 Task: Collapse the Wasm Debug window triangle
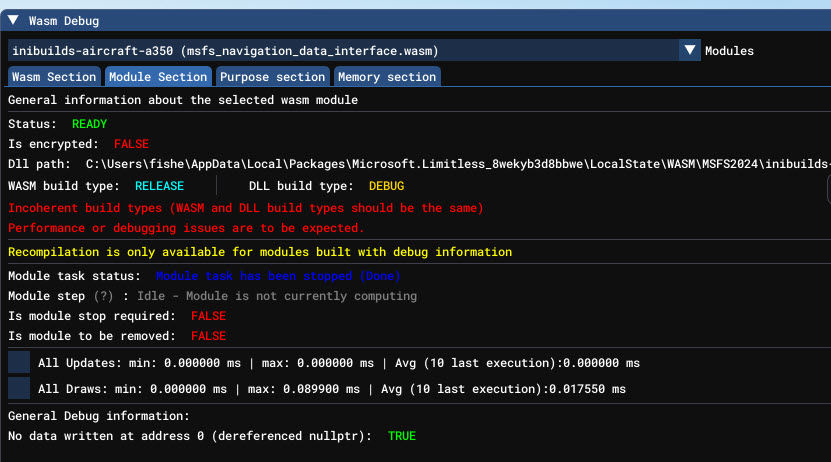[13, 20]
